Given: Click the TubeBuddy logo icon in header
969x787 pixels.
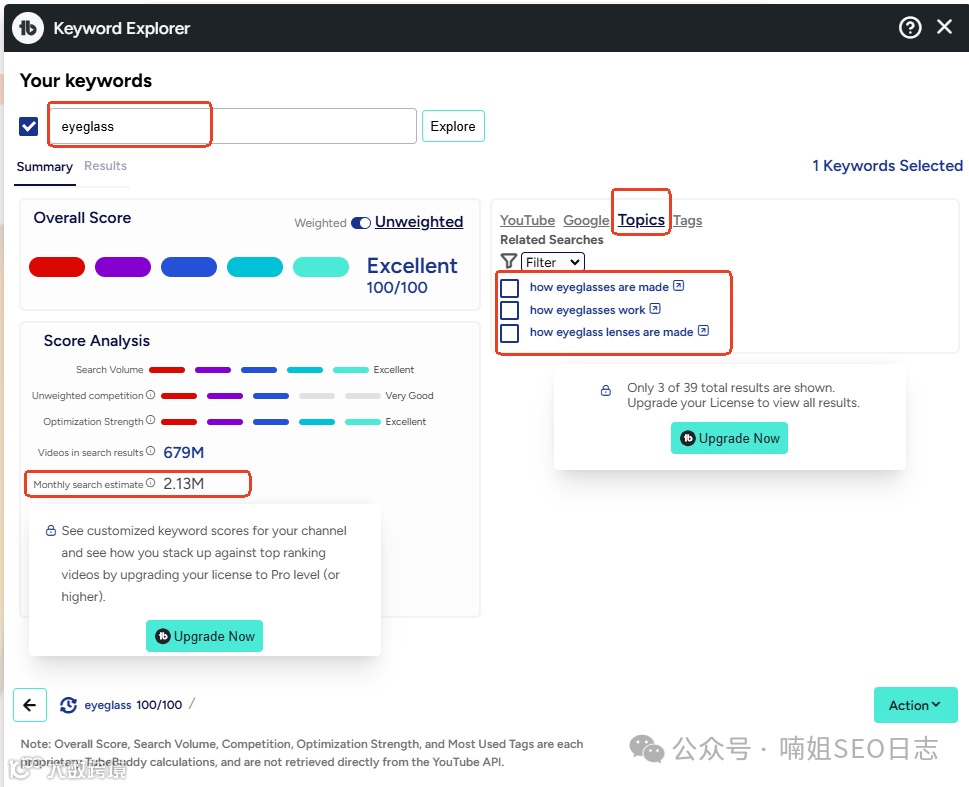Looking at the screenshot, I should [28, 28].
